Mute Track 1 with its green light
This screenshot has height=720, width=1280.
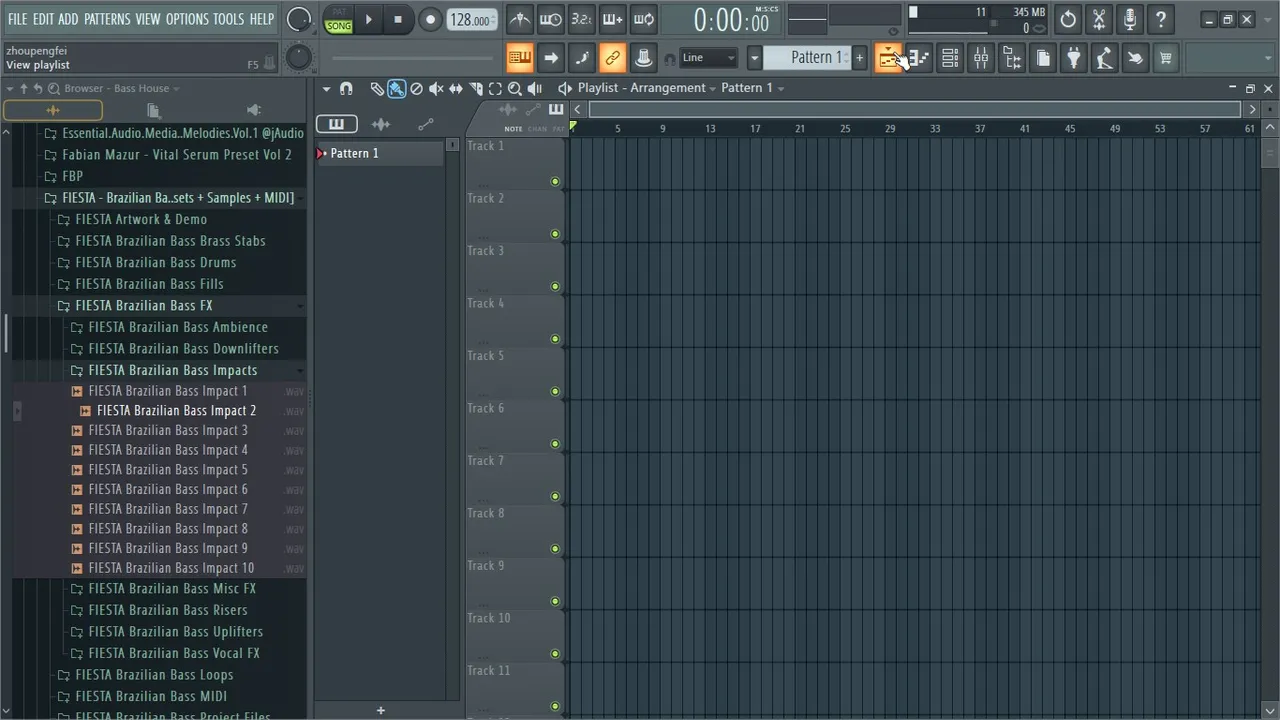[x=555, y=182]
